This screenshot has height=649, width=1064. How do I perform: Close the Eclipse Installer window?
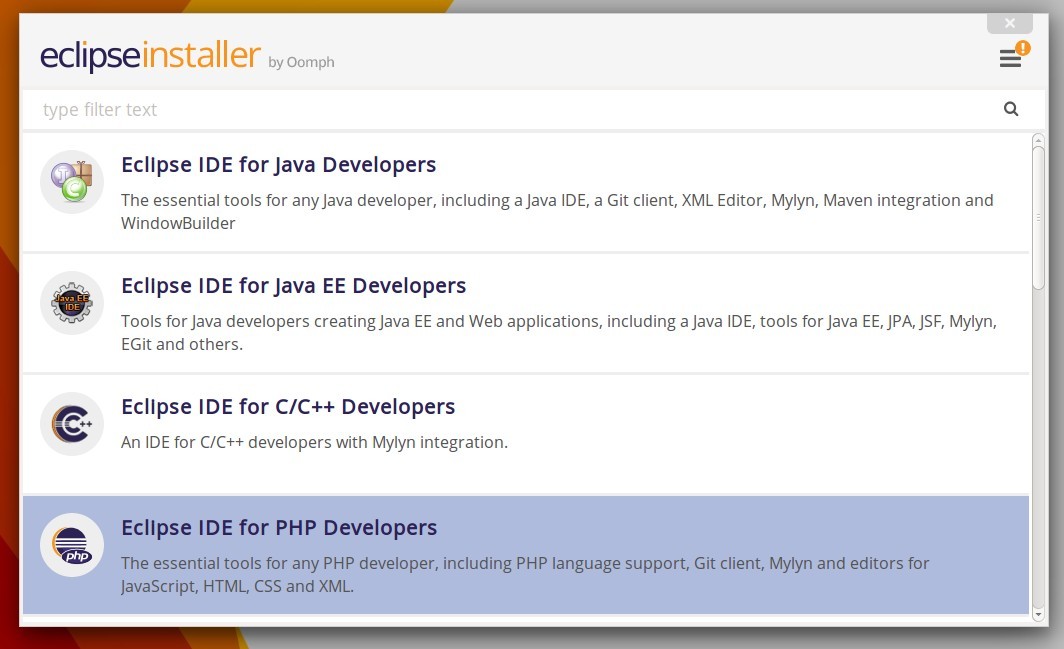(x=1010, y=23)
